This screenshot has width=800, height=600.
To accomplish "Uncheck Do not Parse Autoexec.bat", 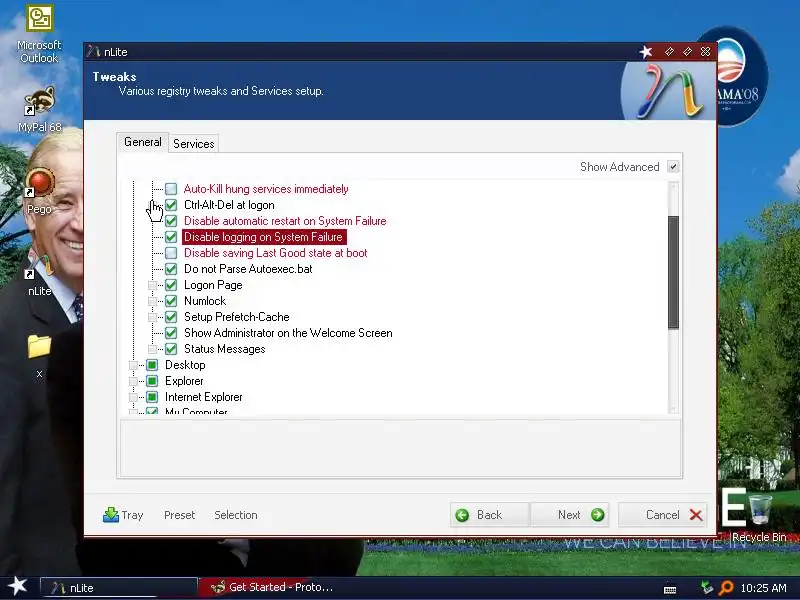I will tap(171, 269).
